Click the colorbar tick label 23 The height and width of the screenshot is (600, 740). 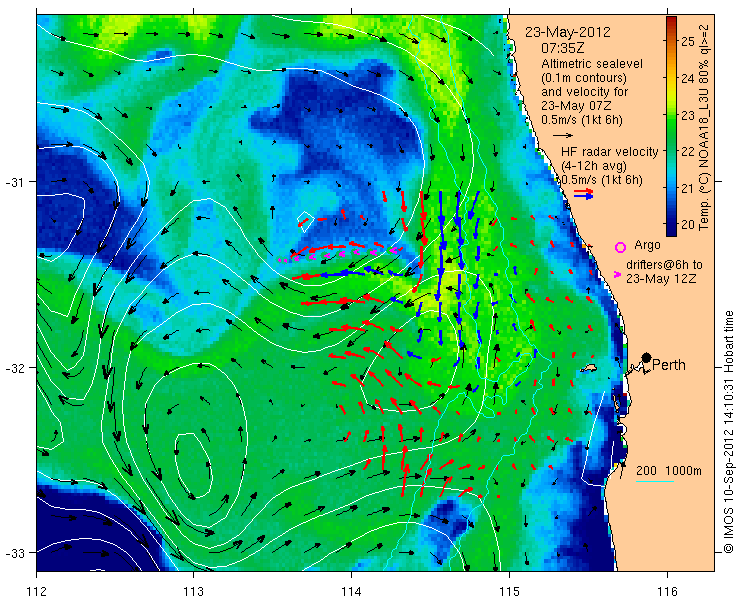[x=688, y=115]
